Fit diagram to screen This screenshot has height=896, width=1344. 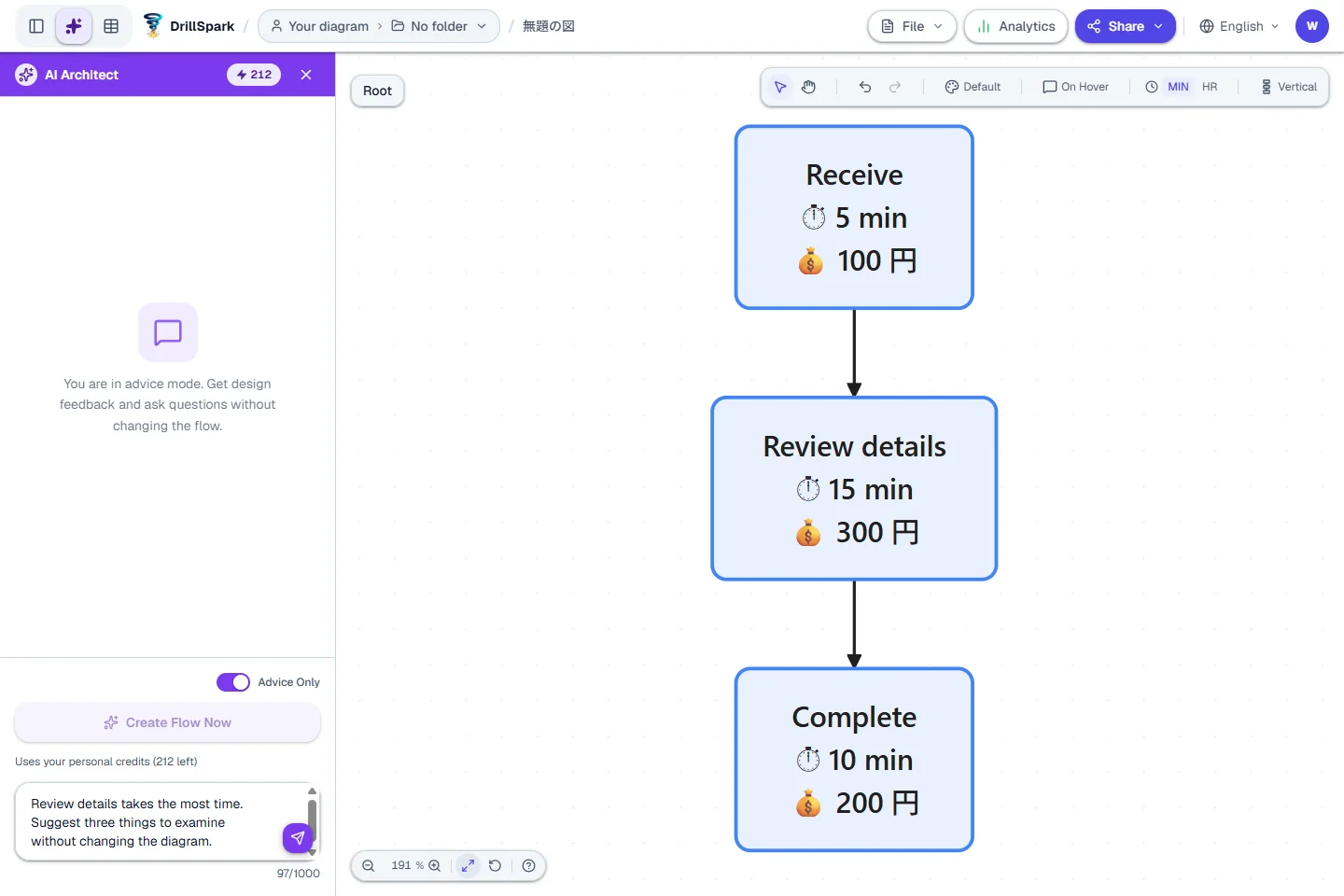(468, 866)
